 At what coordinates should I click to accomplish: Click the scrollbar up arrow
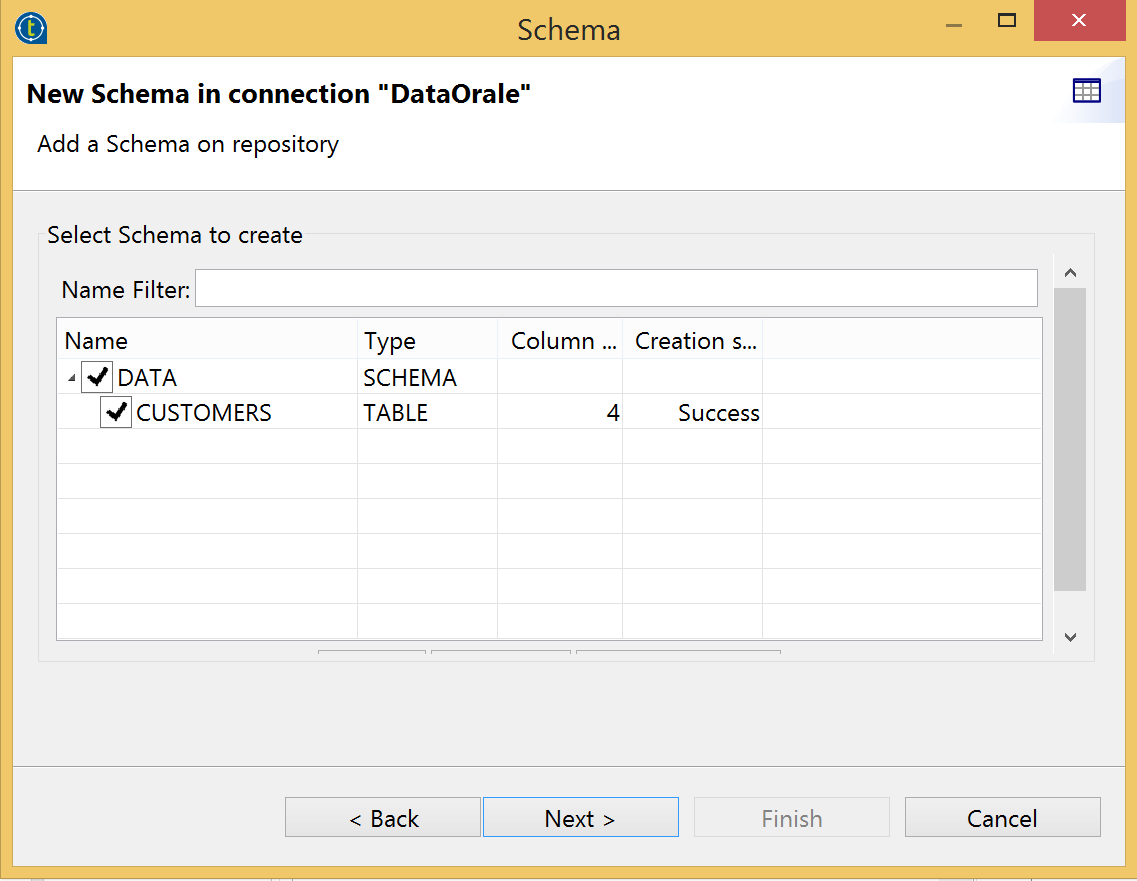(1070, 271)
